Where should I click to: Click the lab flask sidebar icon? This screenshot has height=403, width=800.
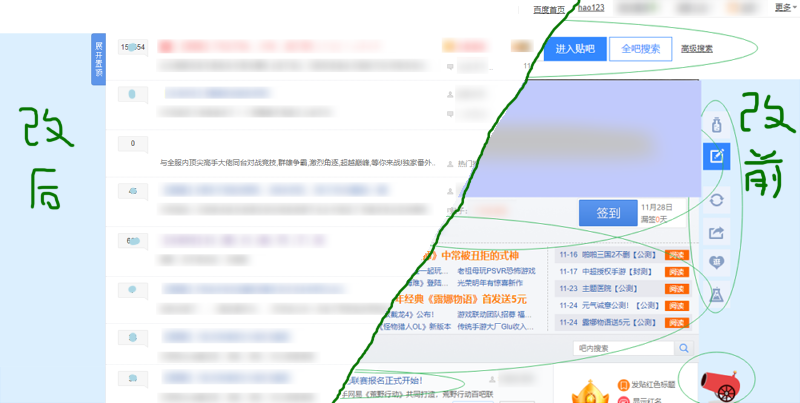[x=716, y=294]
